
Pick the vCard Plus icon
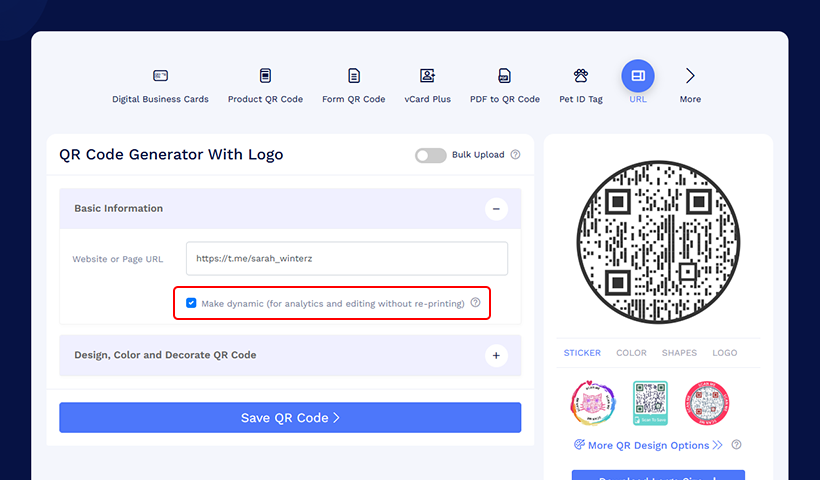click(x=427, y=76)
